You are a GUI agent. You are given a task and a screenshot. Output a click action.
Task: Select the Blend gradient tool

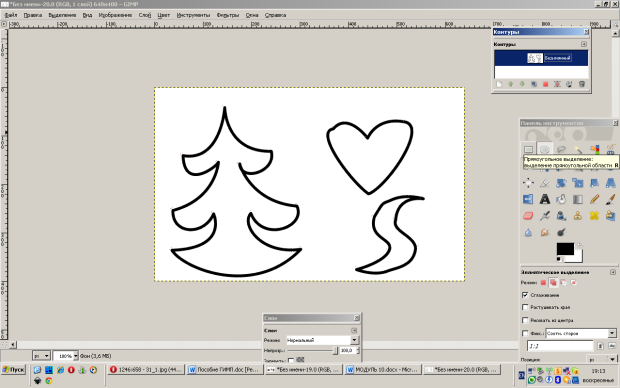(x=578, y=199)
